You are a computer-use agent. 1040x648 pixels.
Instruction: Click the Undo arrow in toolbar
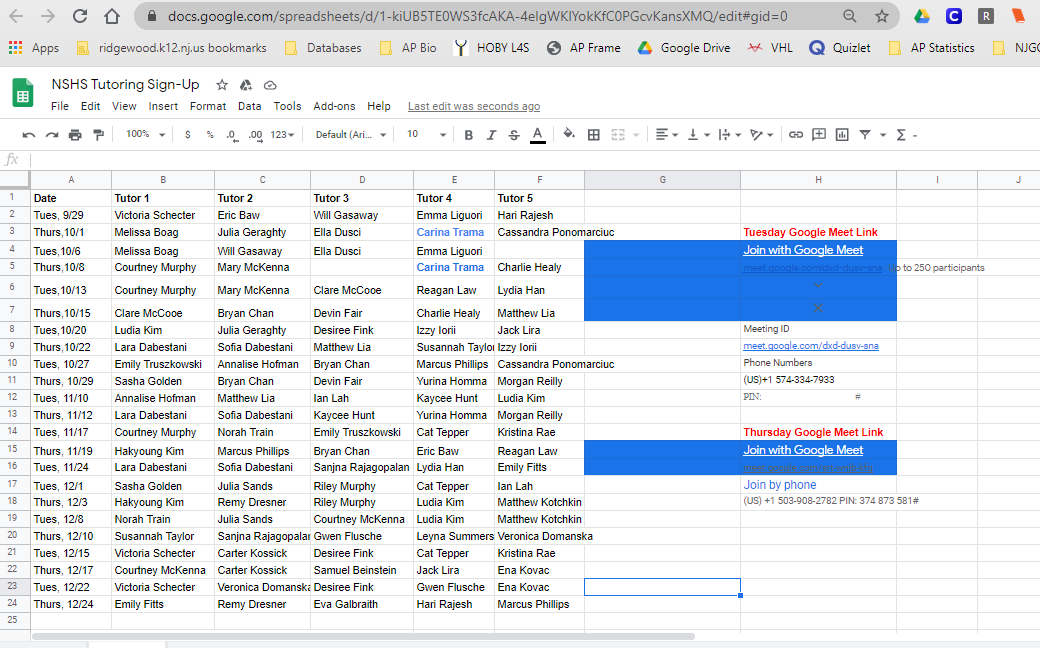pos(28,135)
